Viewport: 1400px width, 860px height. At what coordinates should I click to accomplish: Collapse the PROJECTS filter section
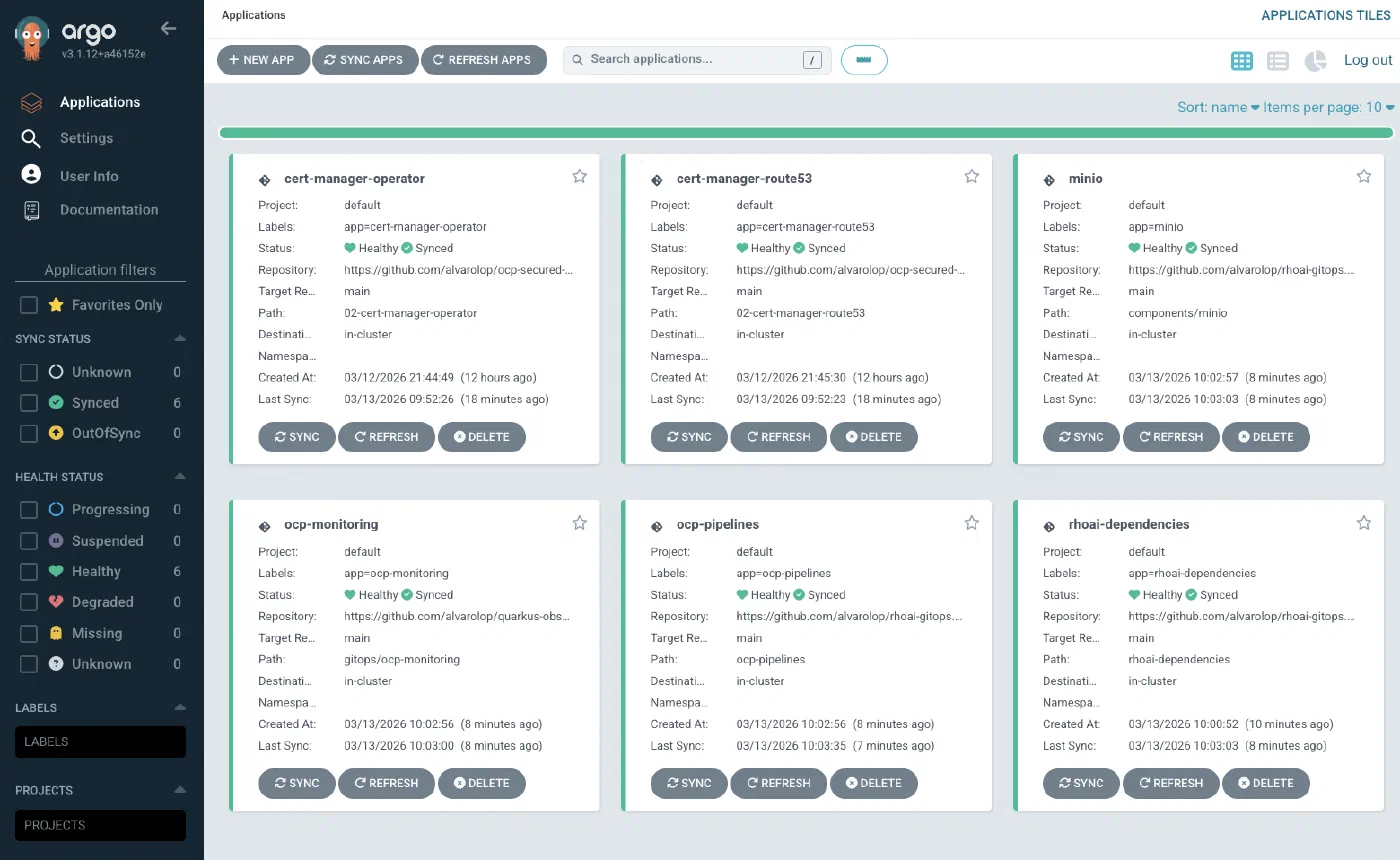tap(180, 790)
